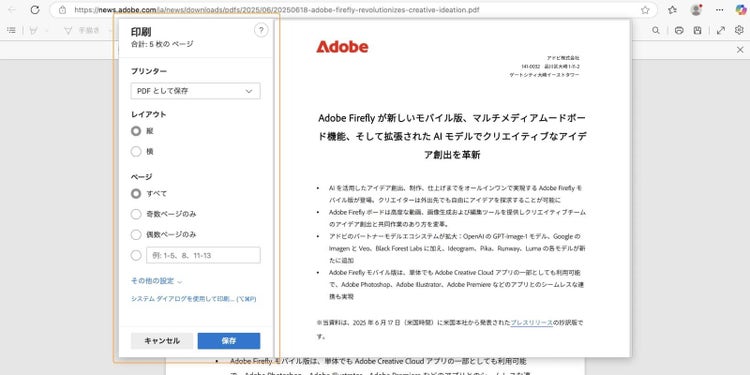Image resolution: width=750 pixels, height=375 pixels.
Task: Select the custom page range radio button
Action: (x=136, y=255)
